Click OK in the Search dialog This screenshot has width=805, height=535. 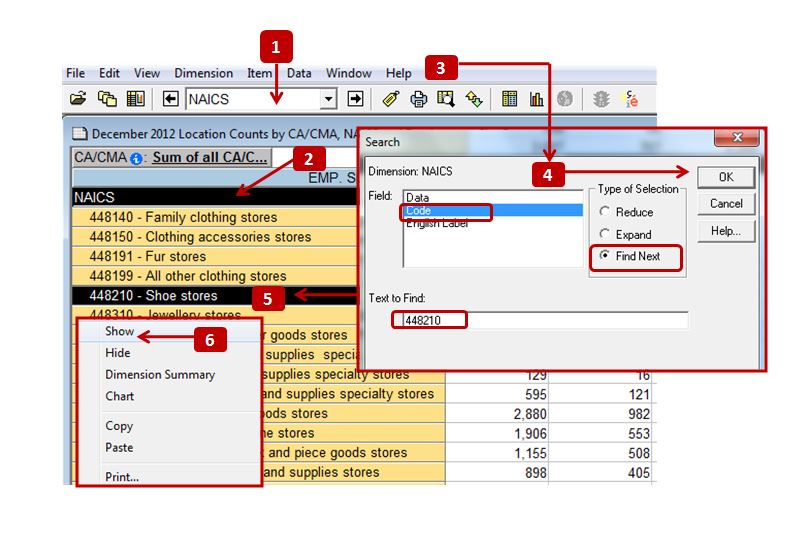pos(726,177)
